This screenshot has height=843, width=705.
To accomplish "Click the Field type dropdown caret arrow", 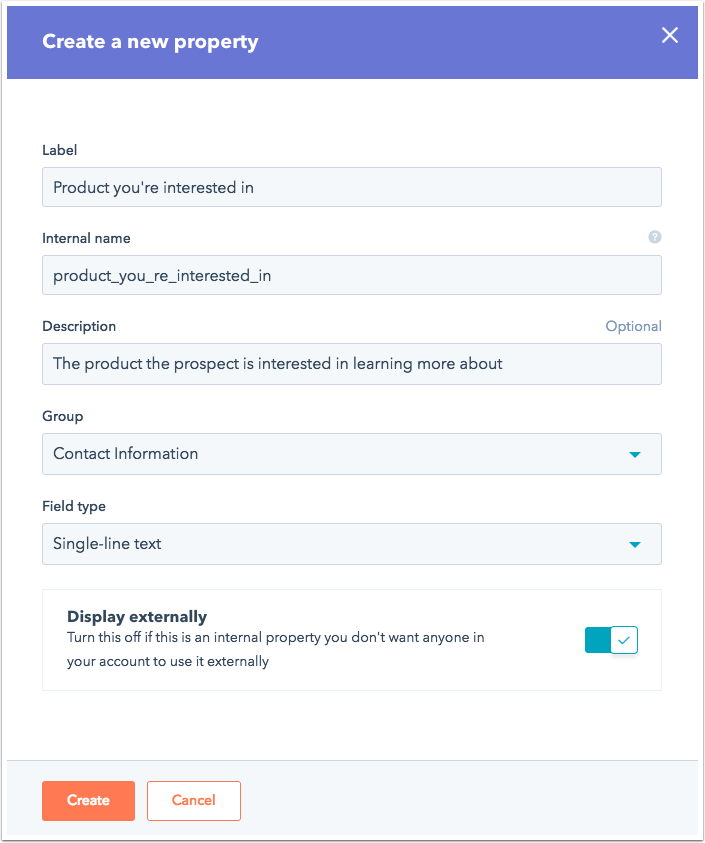I will click(x=635, y=545).
